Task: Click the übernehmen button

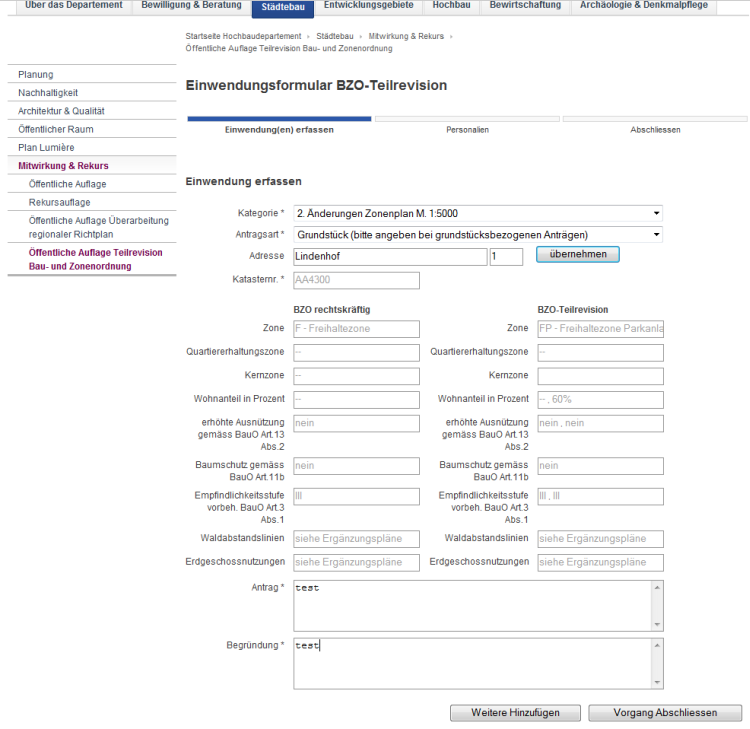Action: click(578, 254)
